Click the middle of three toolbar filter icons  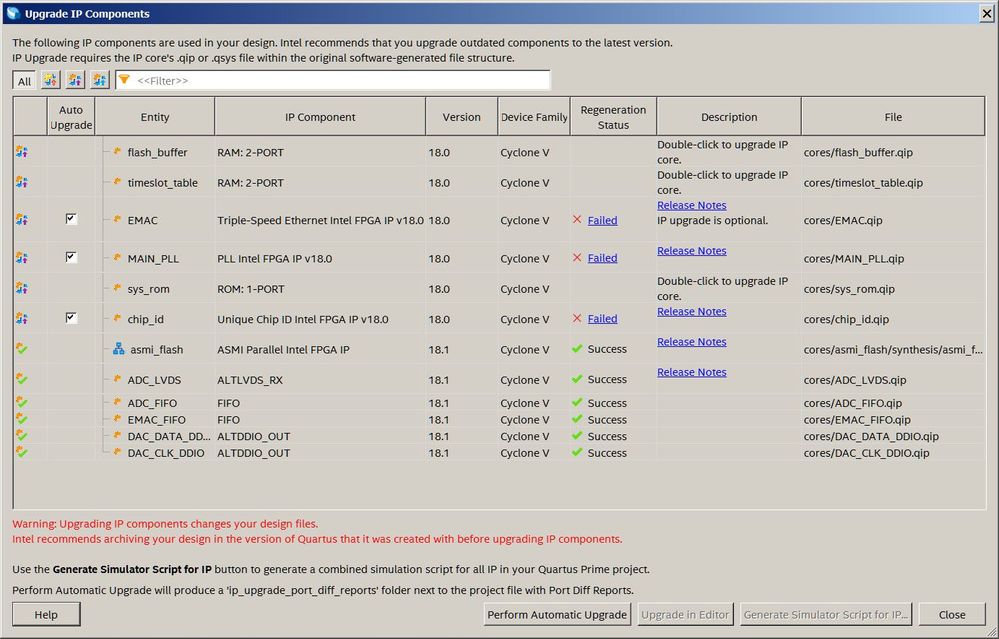click(75, 80)
